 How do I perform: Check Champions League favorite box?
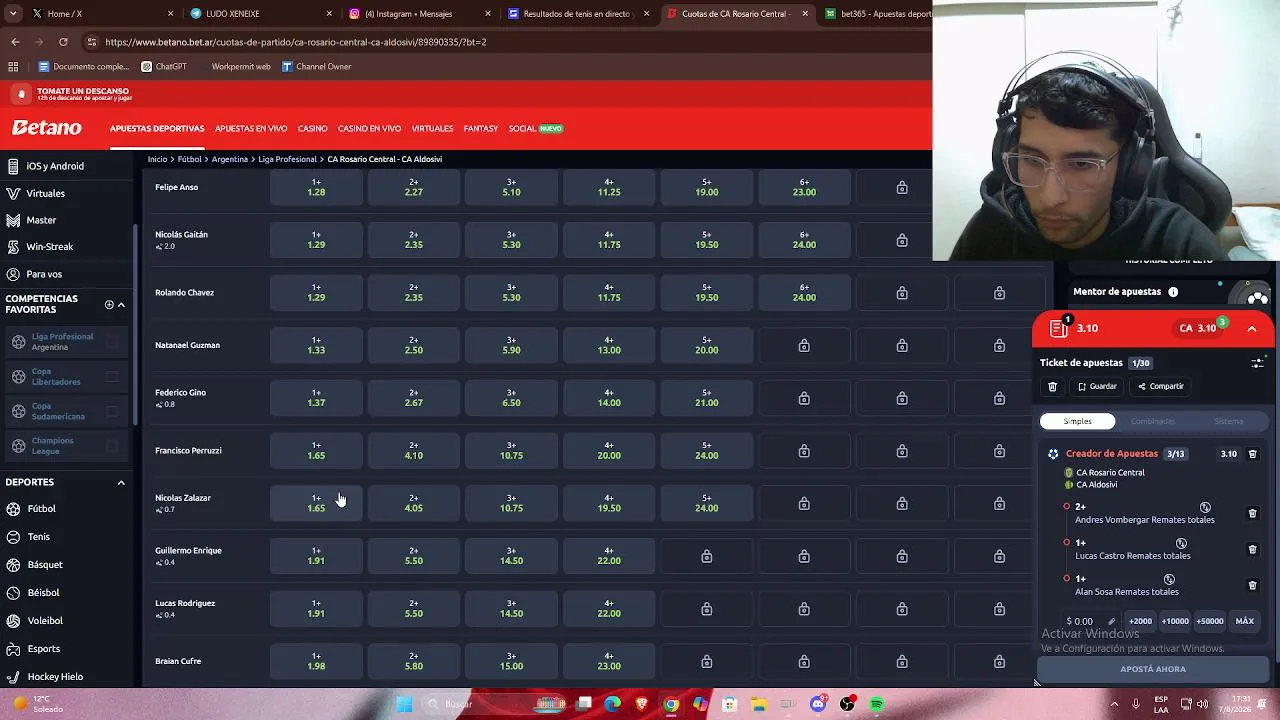click(x=112, y=446)
